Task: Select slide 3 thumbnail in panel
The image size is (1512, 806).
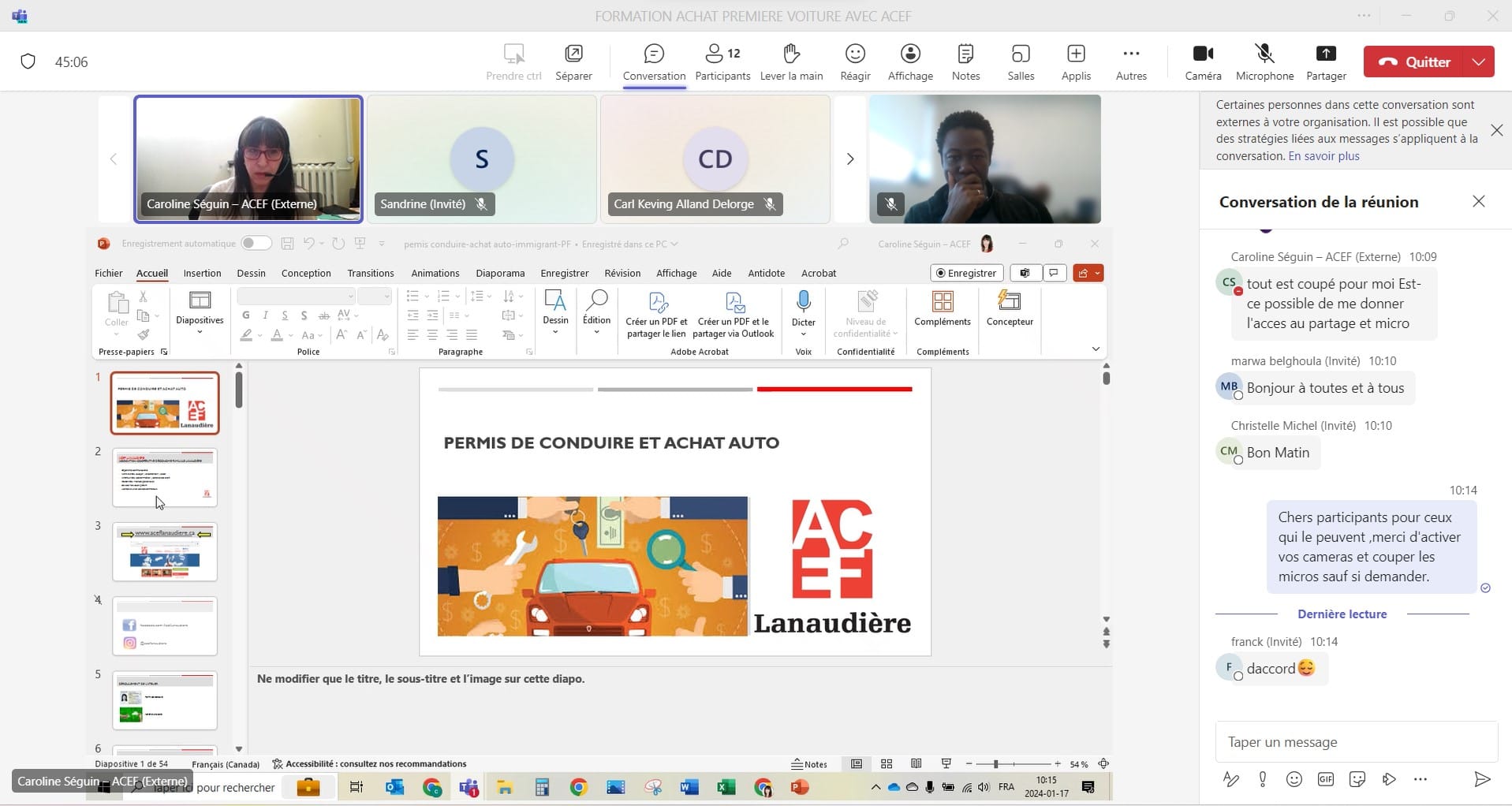Action: click(165, 552)
